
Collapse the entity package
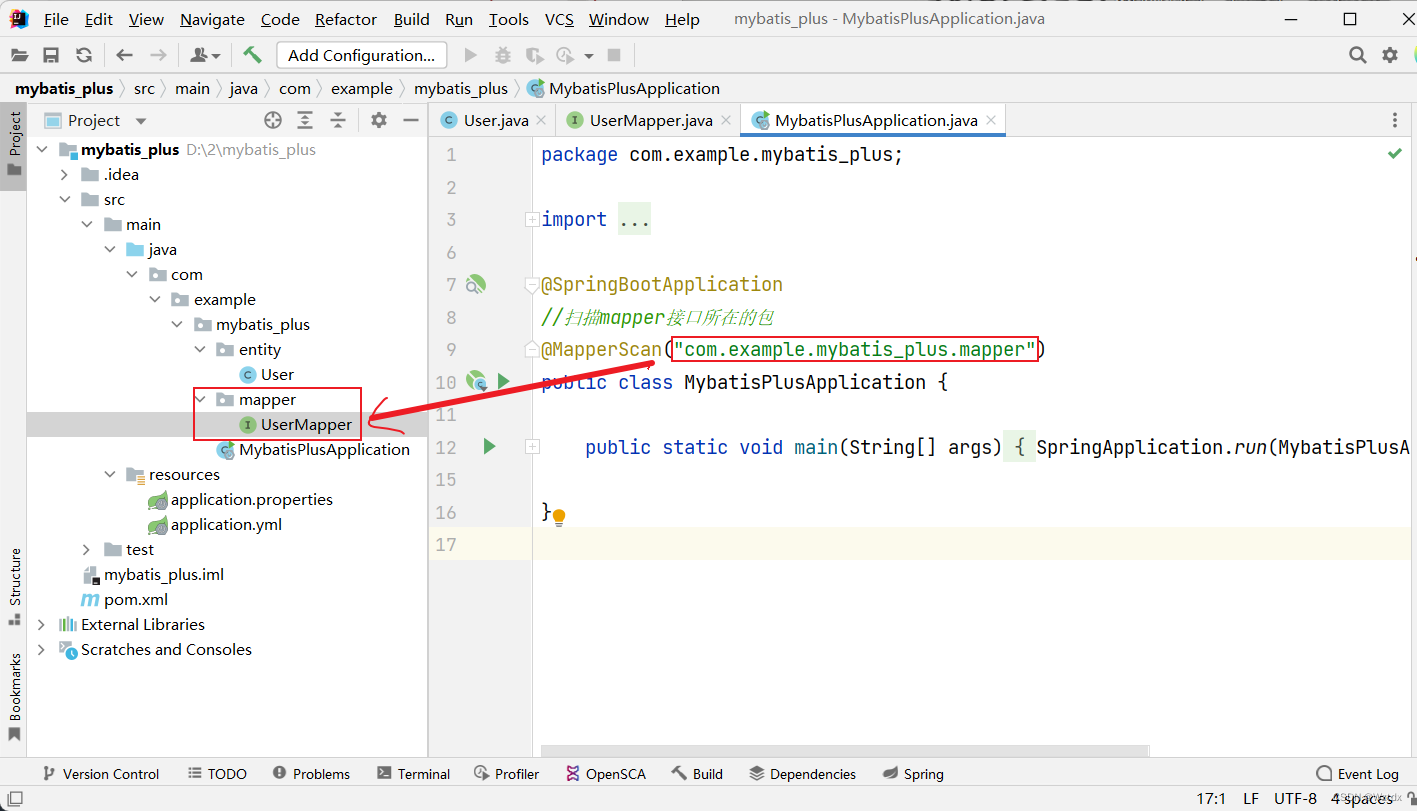tap(200, 349)
